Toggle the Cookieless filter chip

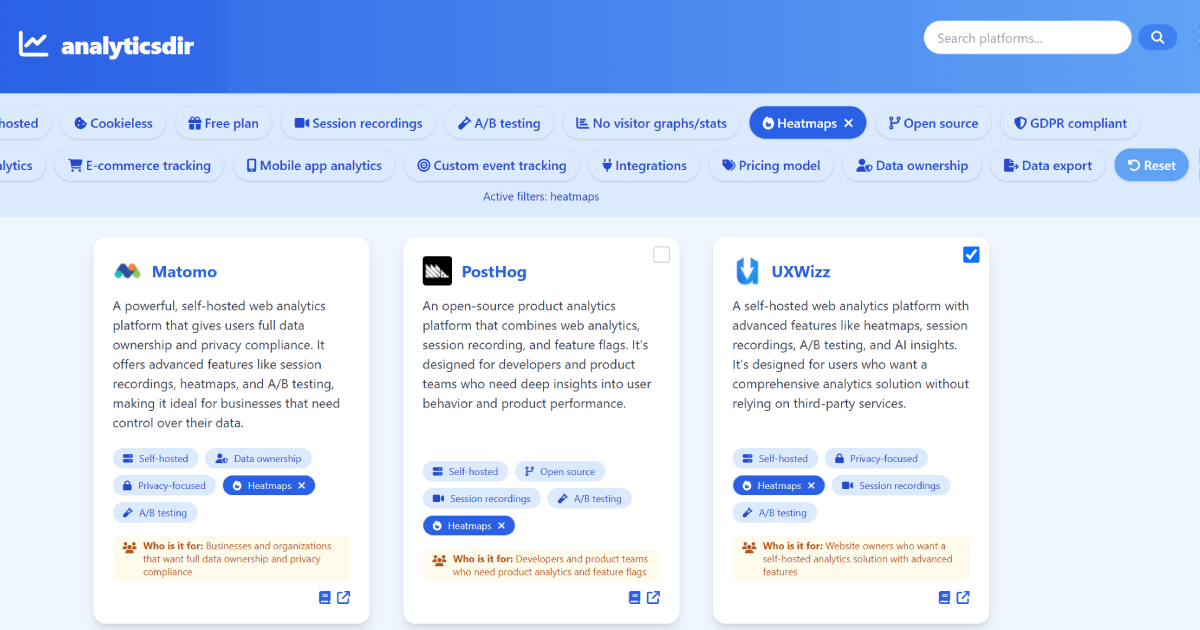(113, 124)
